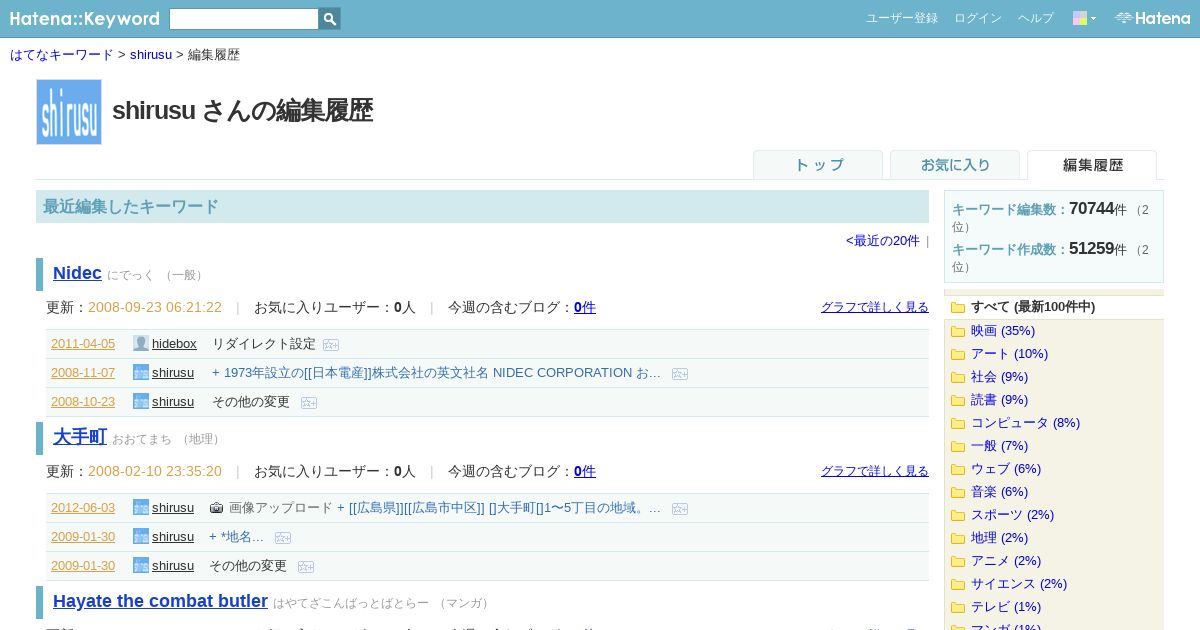Select 映画 (35%) category
This screenshot has height=630, width=1200.
click(x=1003, y=331)
